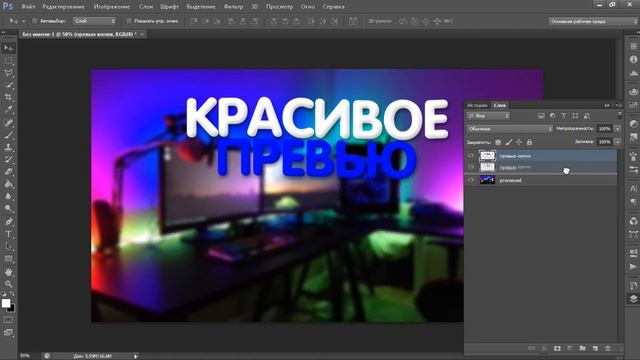Create new adjustment layer icon

click(570, 348)
